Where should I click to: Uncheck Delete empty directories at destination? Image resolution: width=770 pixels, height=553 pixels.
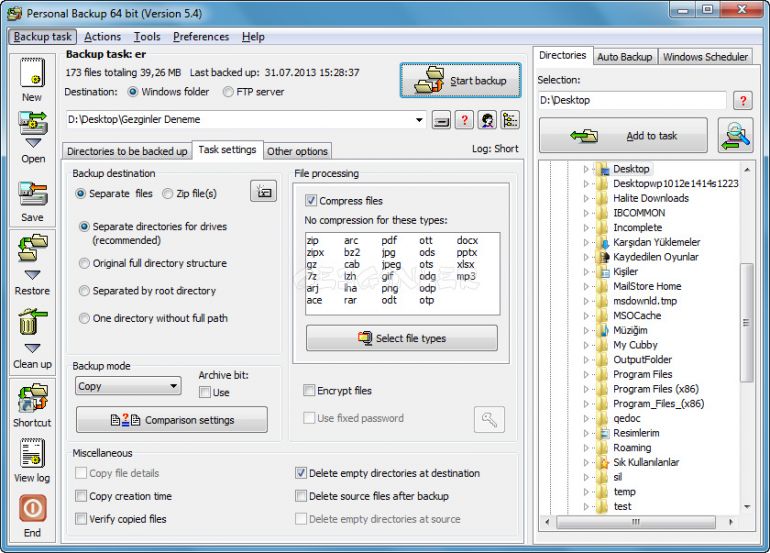(x=301, y=473)
